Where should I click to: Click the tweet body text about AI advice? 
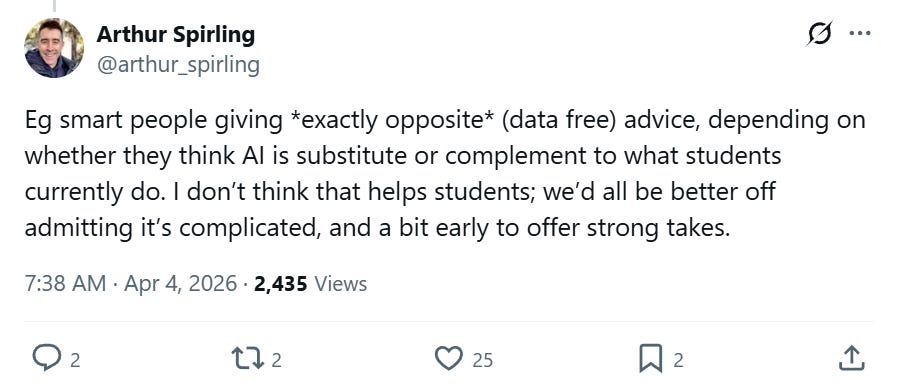click(445, 175)
